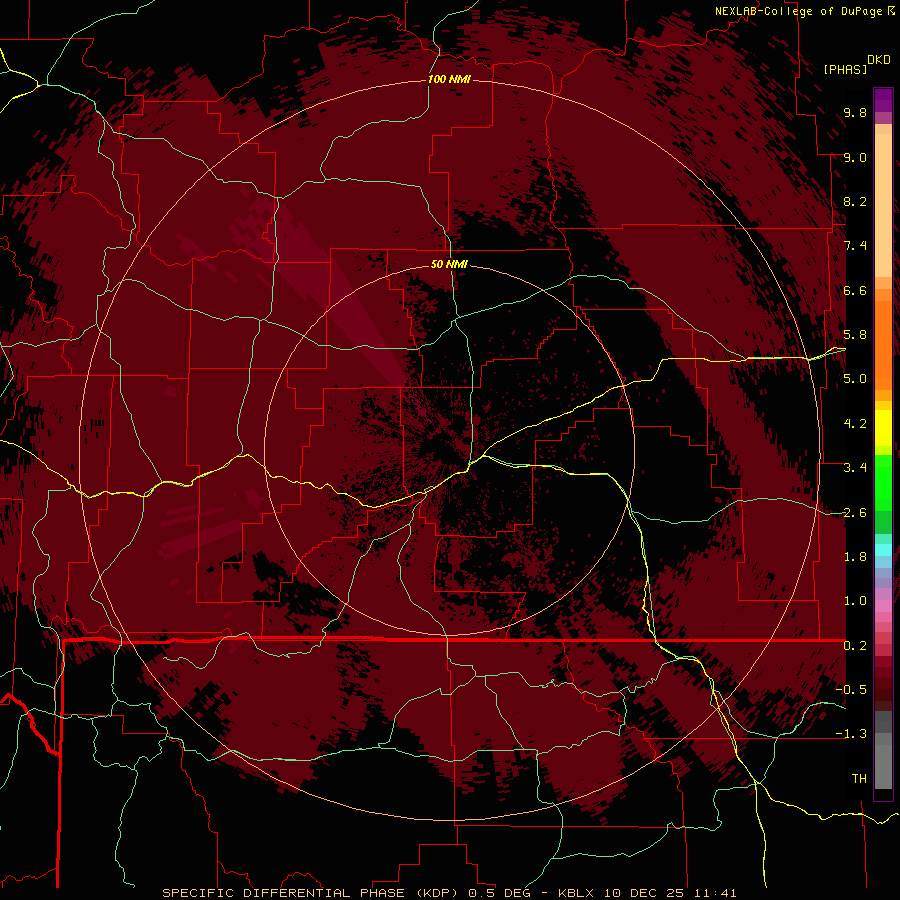Click the 8.2 scale value
Screen dimensions: 900x900
click(855, 201)
